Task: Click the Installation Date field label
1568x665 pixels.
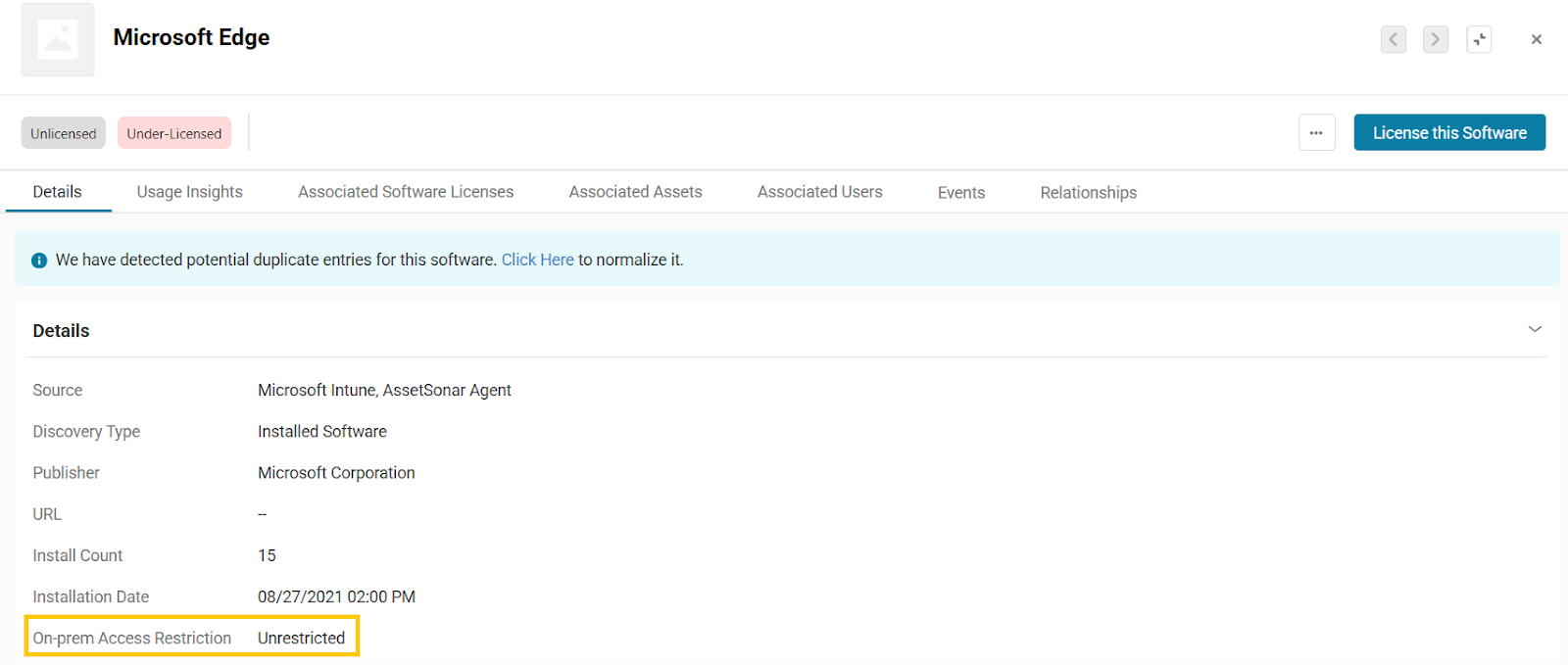Action: (91, 596)
